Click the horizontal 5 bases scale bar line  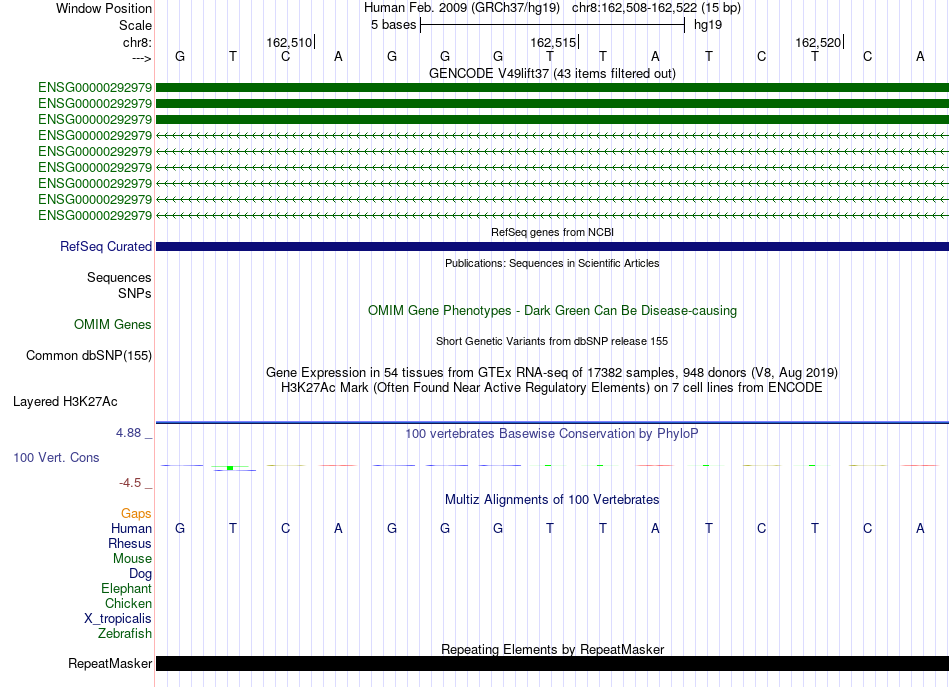pyautogui.click(x=553, y=25)
